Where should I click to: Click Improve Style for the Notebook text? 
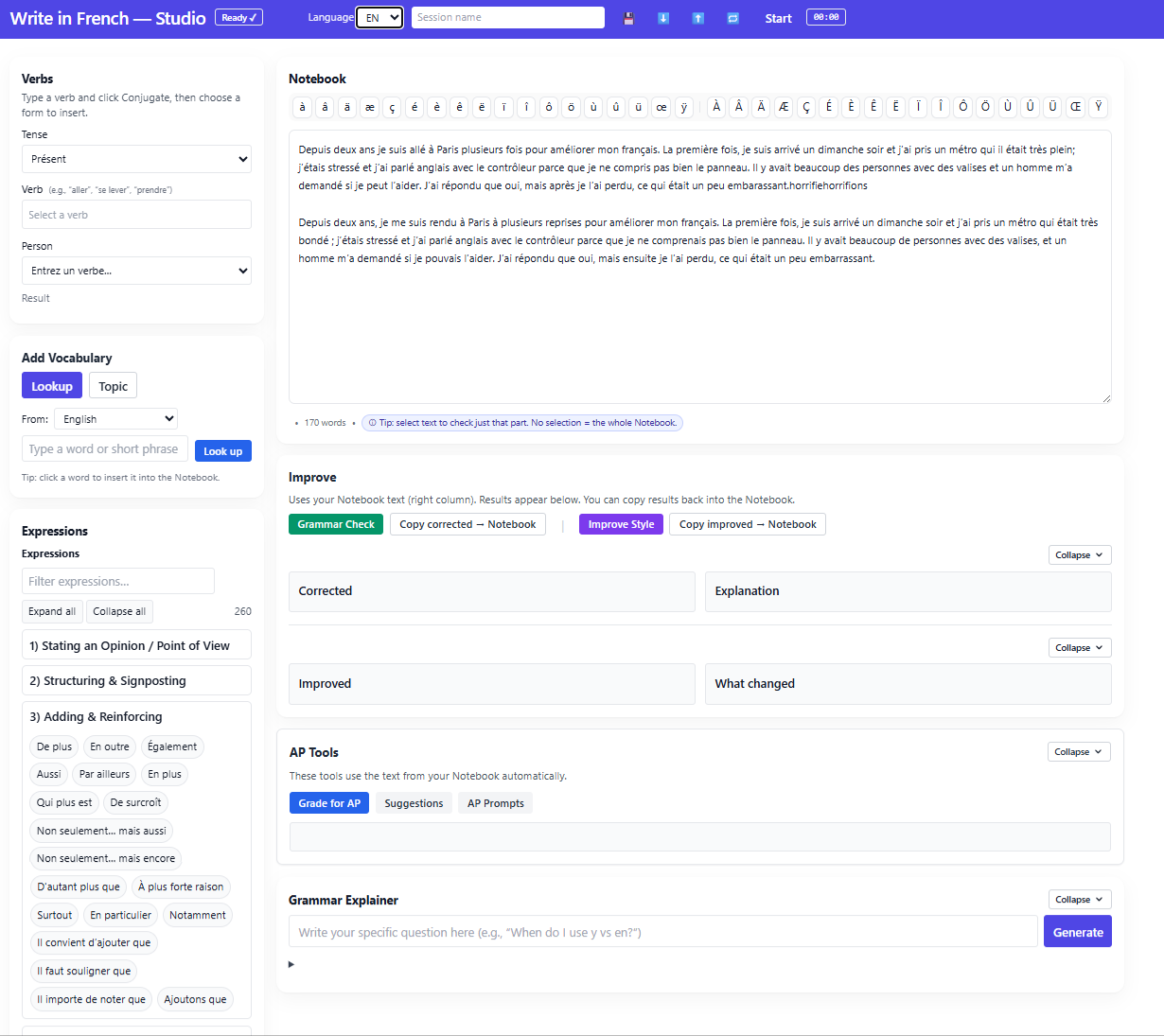621,523
